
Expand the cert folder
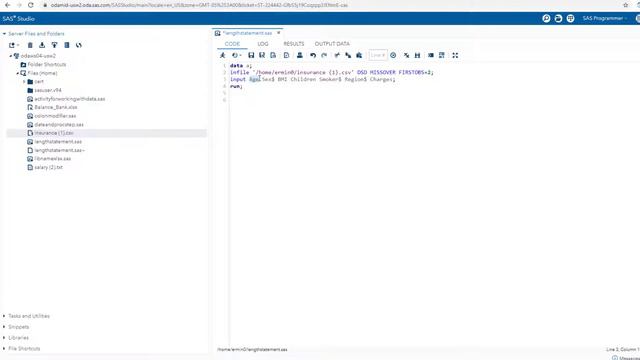click(24, 82)
